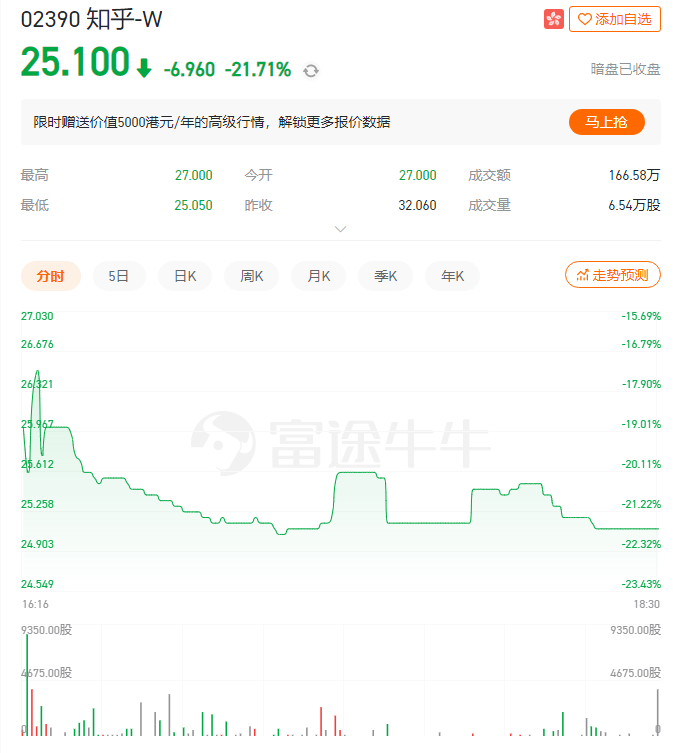This screenshot has height=753, width=674.
Task: Click the tallest green volume bar at open
Action: pyautogui.click(x=27, y=685)
